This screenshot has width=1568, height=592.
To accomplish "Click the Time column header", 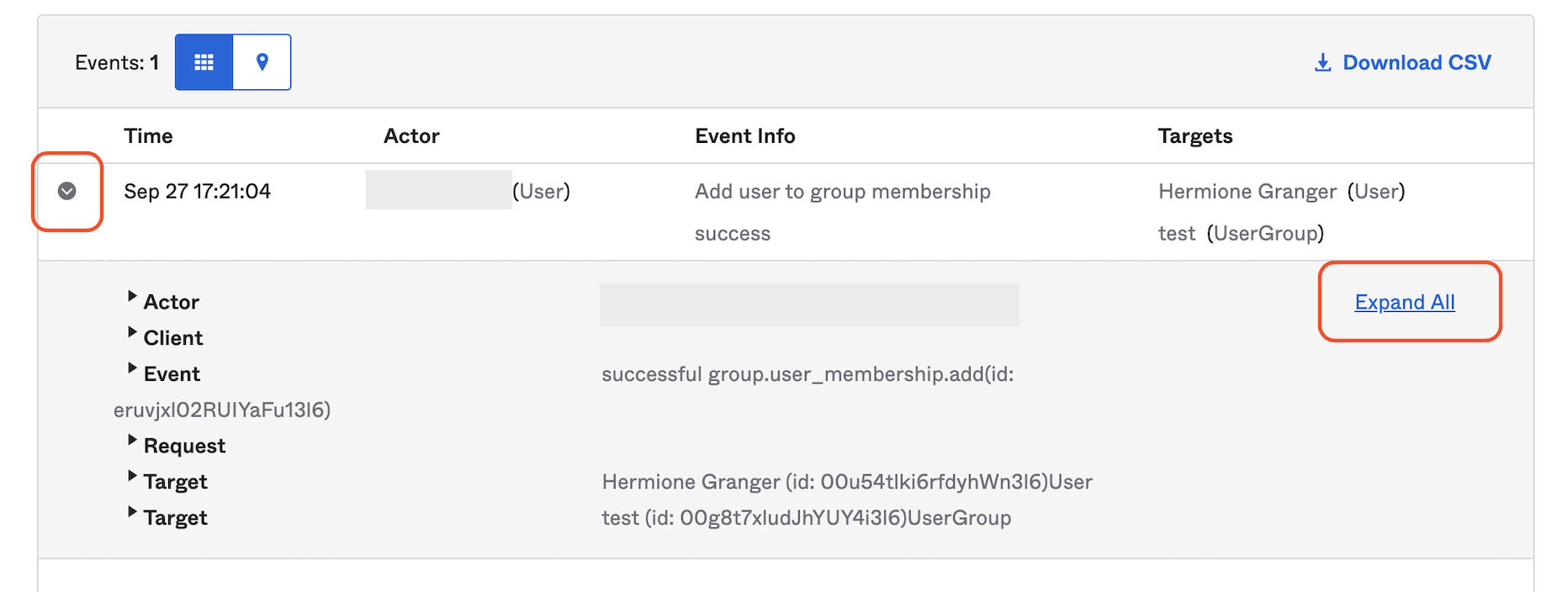I will click(x=148, y=136).
